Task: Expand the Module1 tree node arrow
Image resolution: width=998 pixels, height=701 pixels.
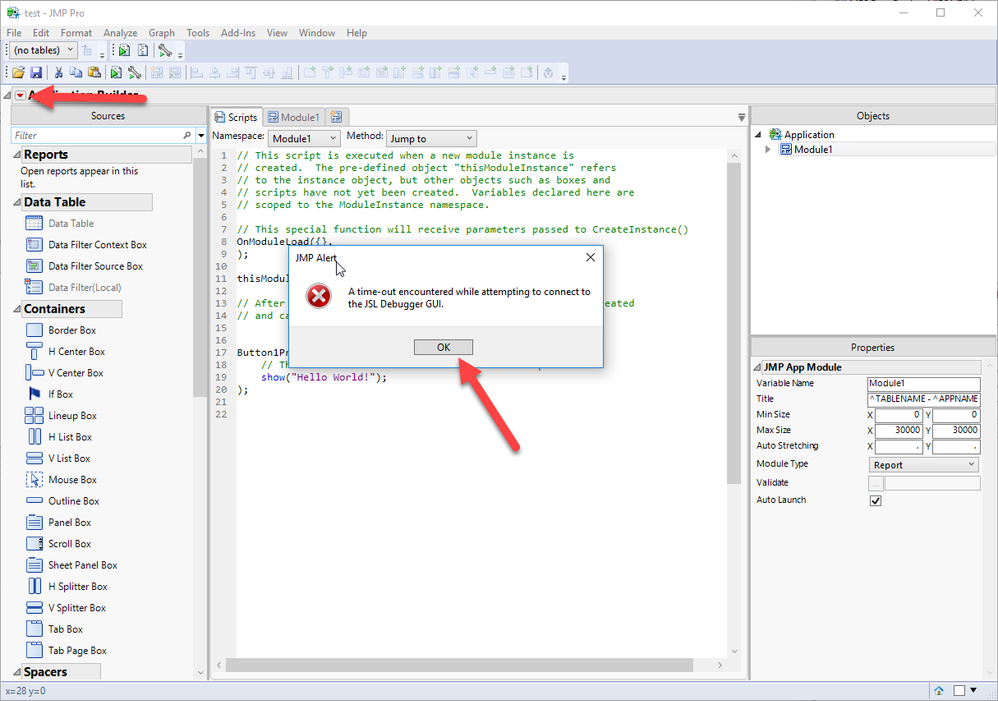Action: (768, 150)
